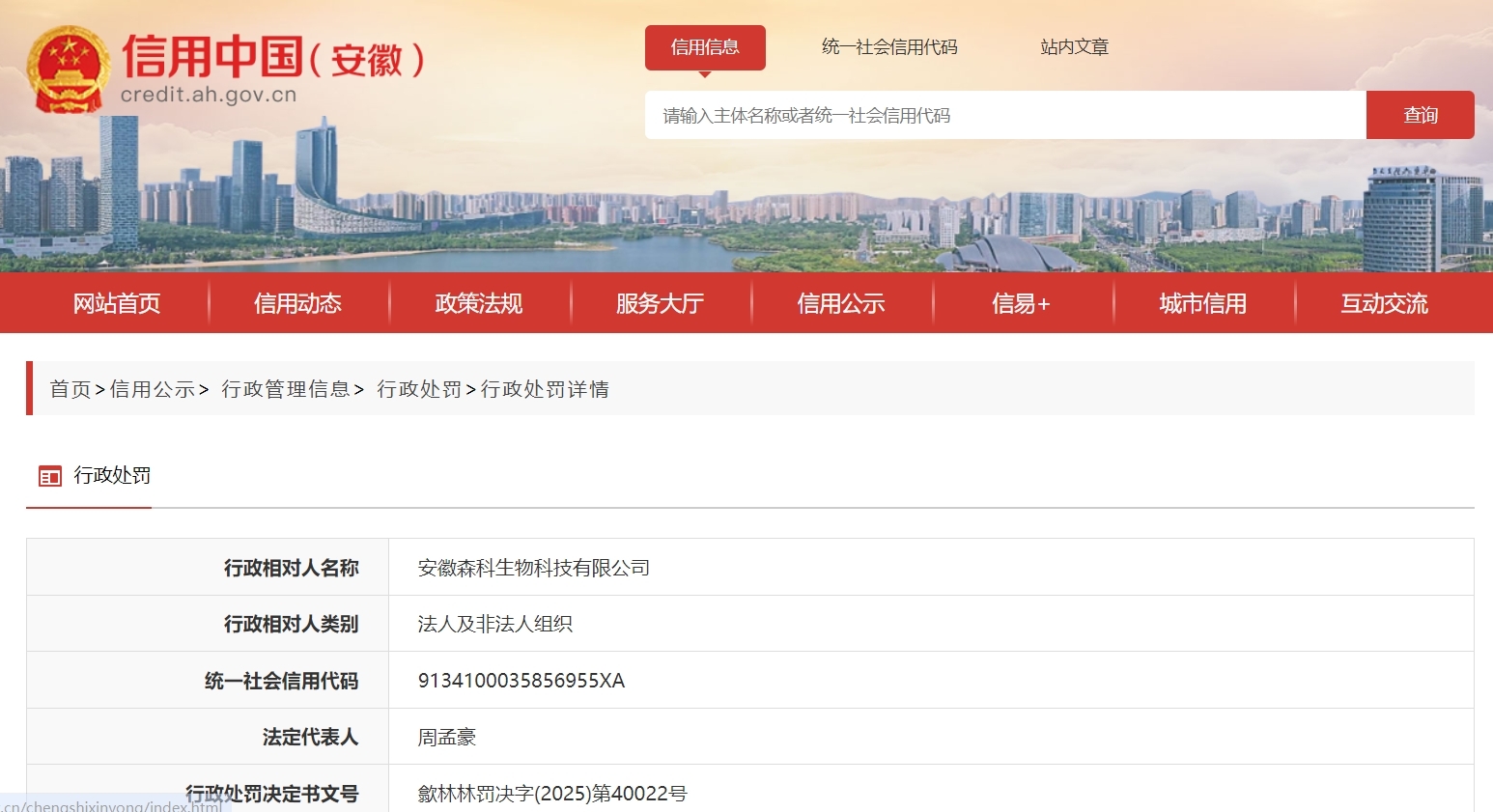Select the 信用信息 search tab
This screenshot has width=1493, height=812.
click(x=705, y=47)
